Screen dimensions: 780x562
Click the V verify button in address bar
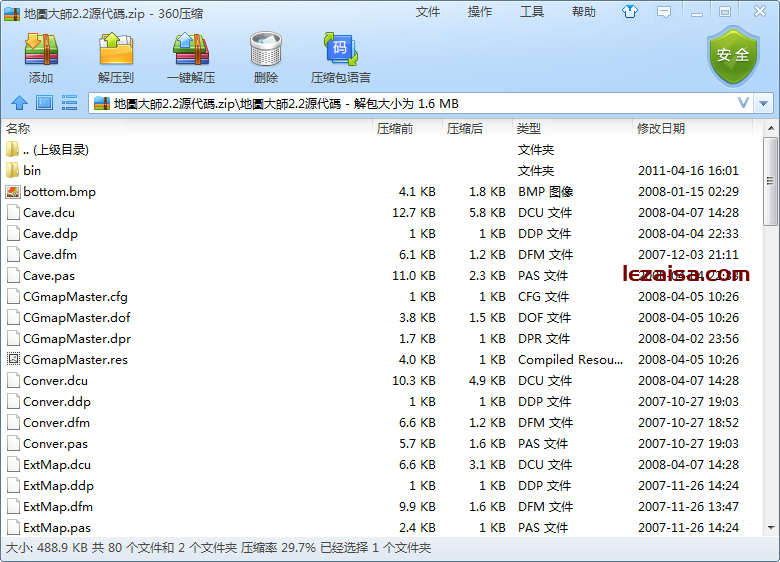coord(743,103)
